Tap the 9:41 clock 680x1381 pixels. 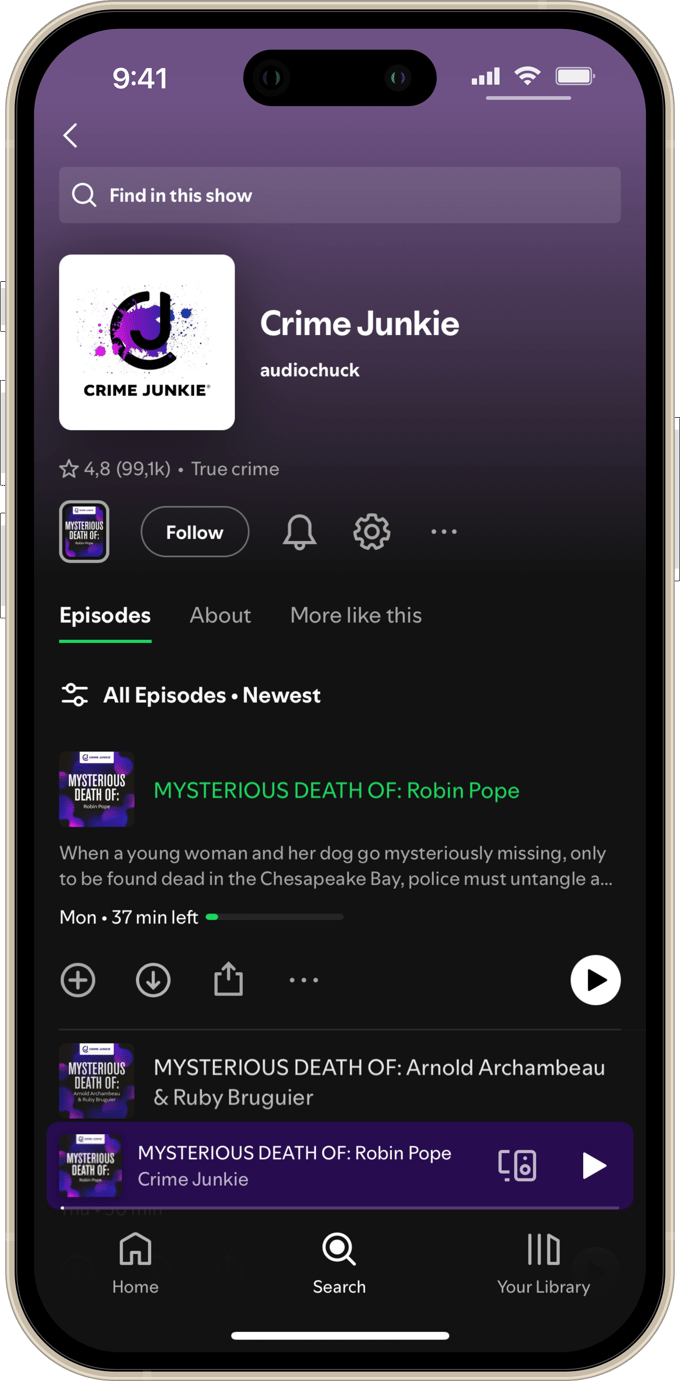pyautogui.click(x=140, y=78)
